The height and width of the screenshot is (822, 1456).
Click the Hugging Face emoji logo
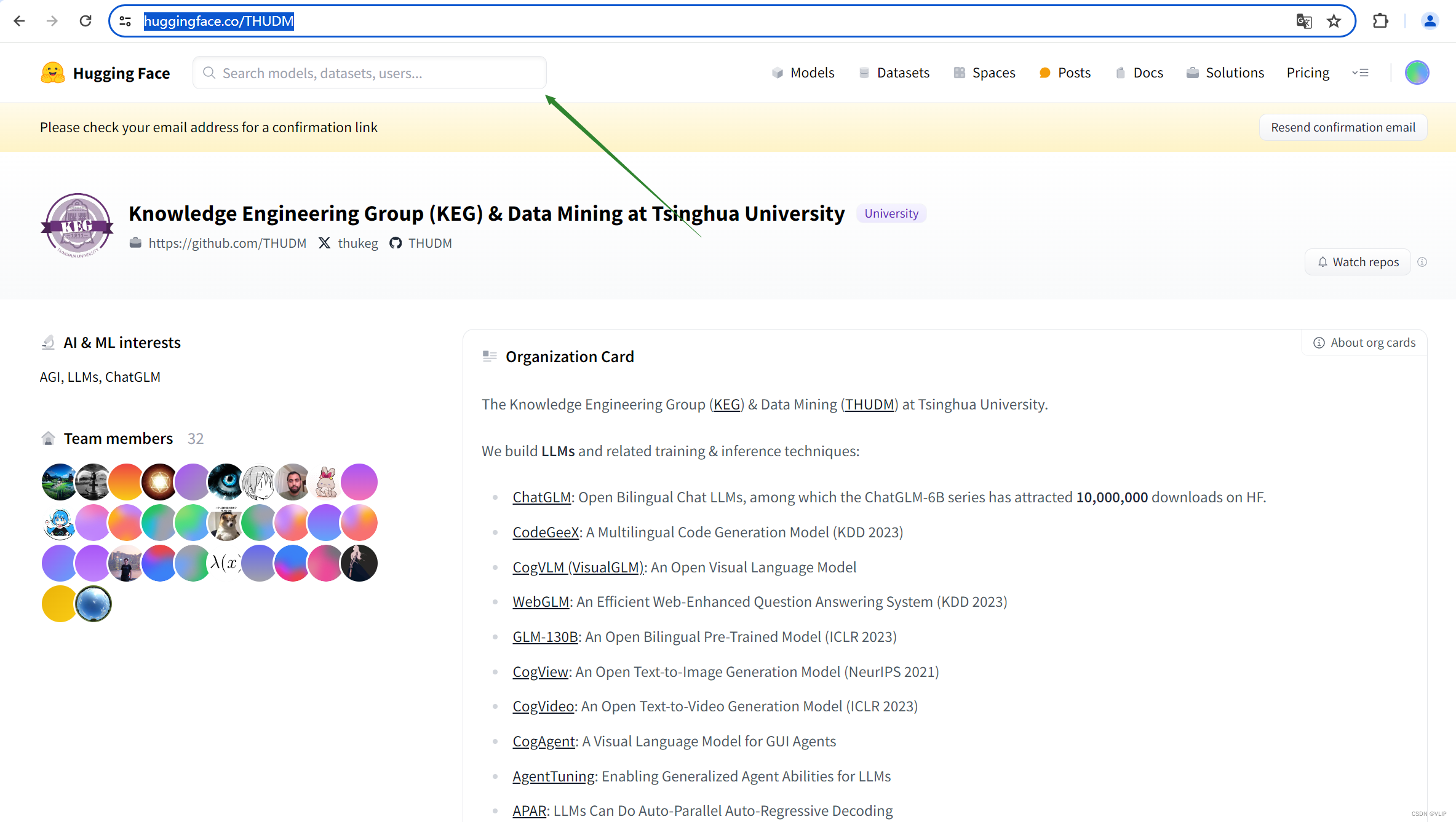point(53,73)
